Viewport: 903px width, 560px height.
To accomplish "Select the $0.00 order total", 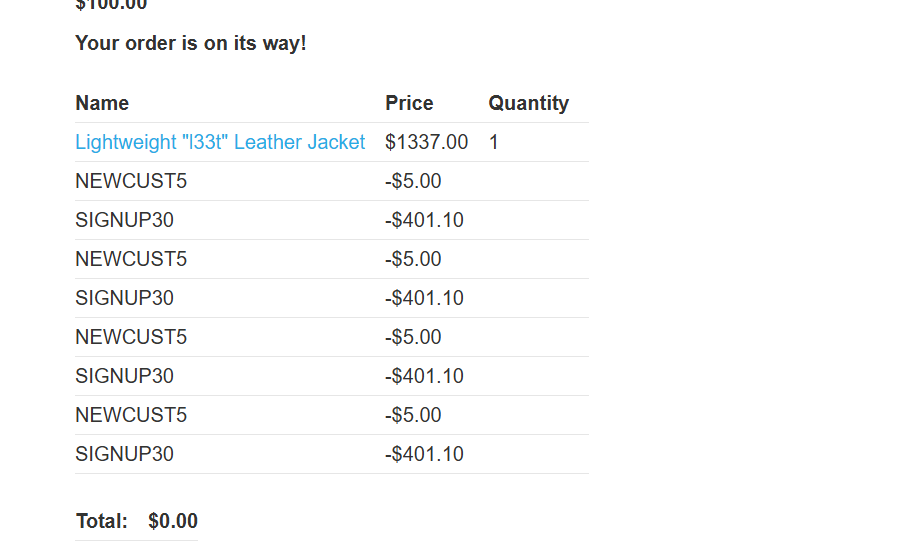I will 173,521.
